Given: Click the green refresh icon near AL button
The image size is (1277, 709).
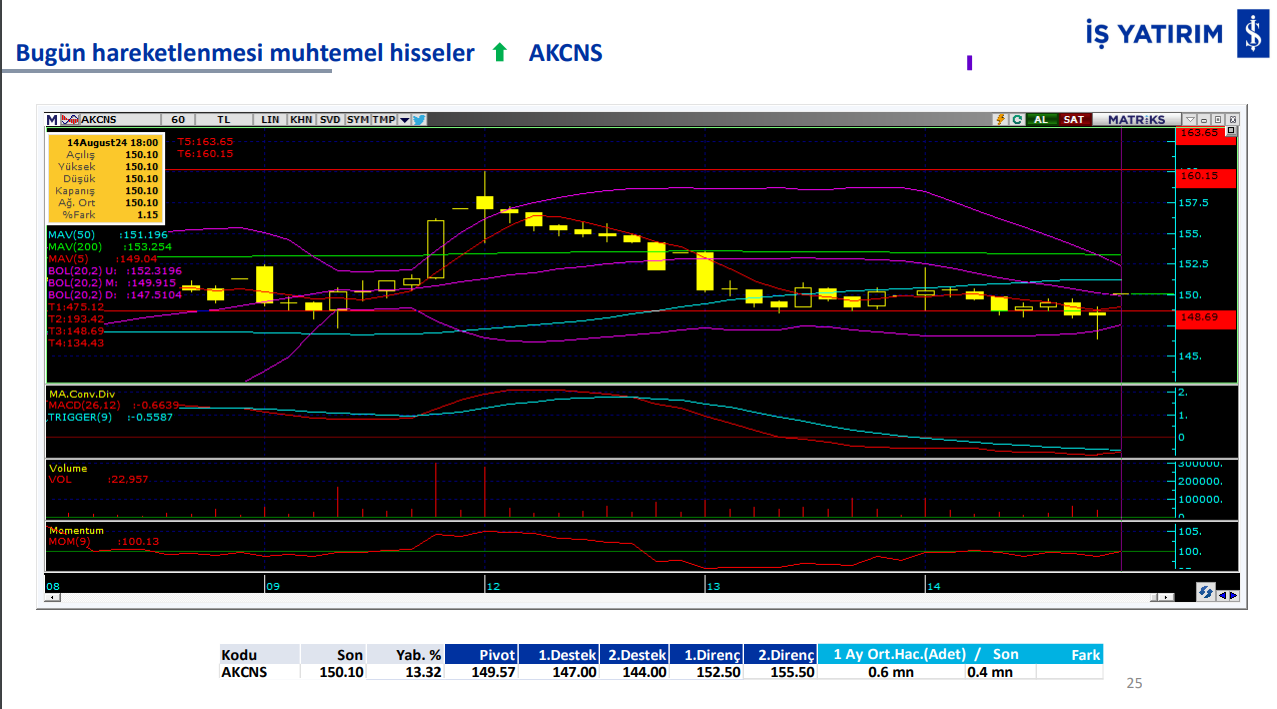Looking at the screenshot, I should [x=1017, y=119].
